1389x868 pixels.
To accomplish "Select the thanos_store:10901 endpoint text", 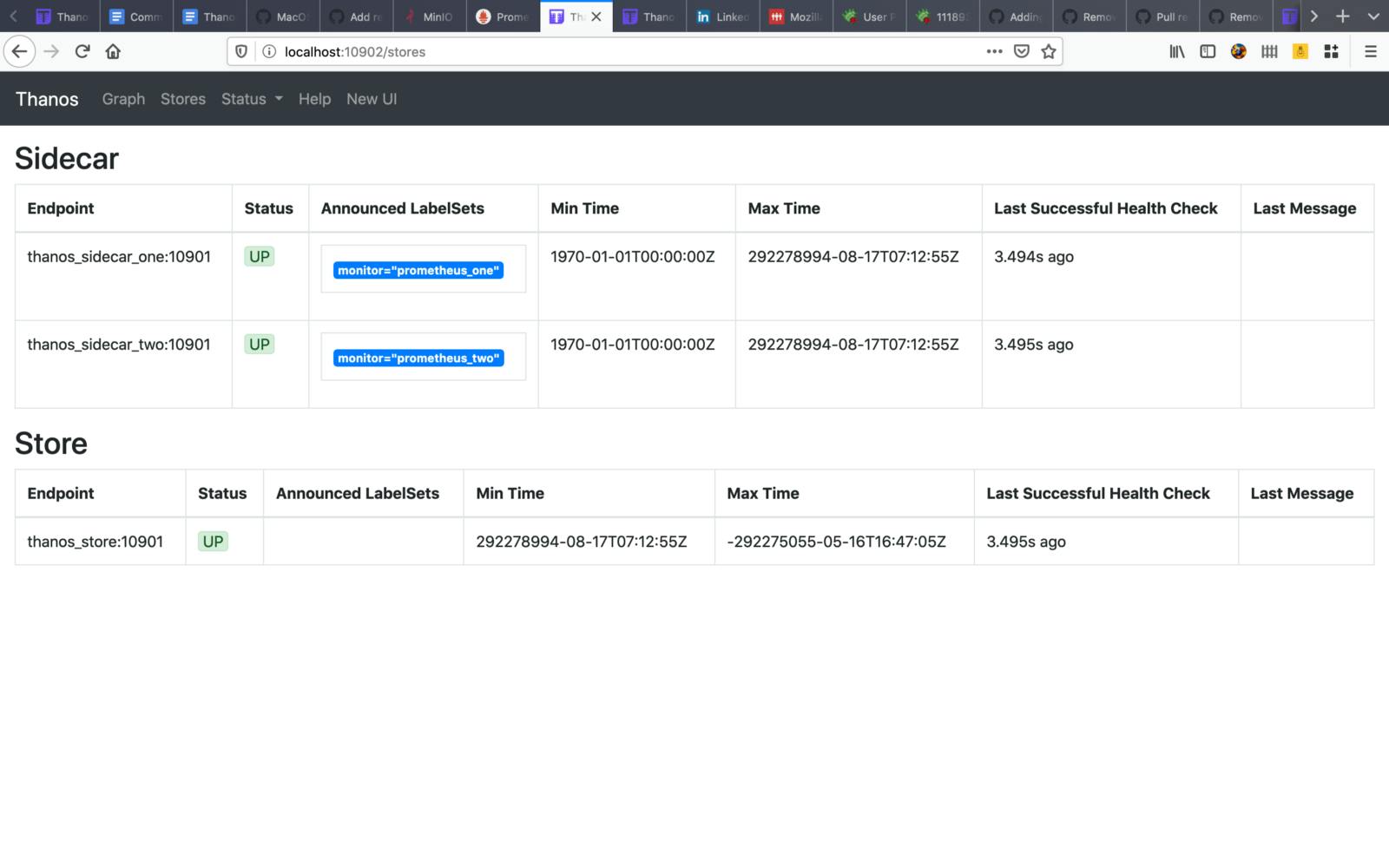I will [95, 541].
